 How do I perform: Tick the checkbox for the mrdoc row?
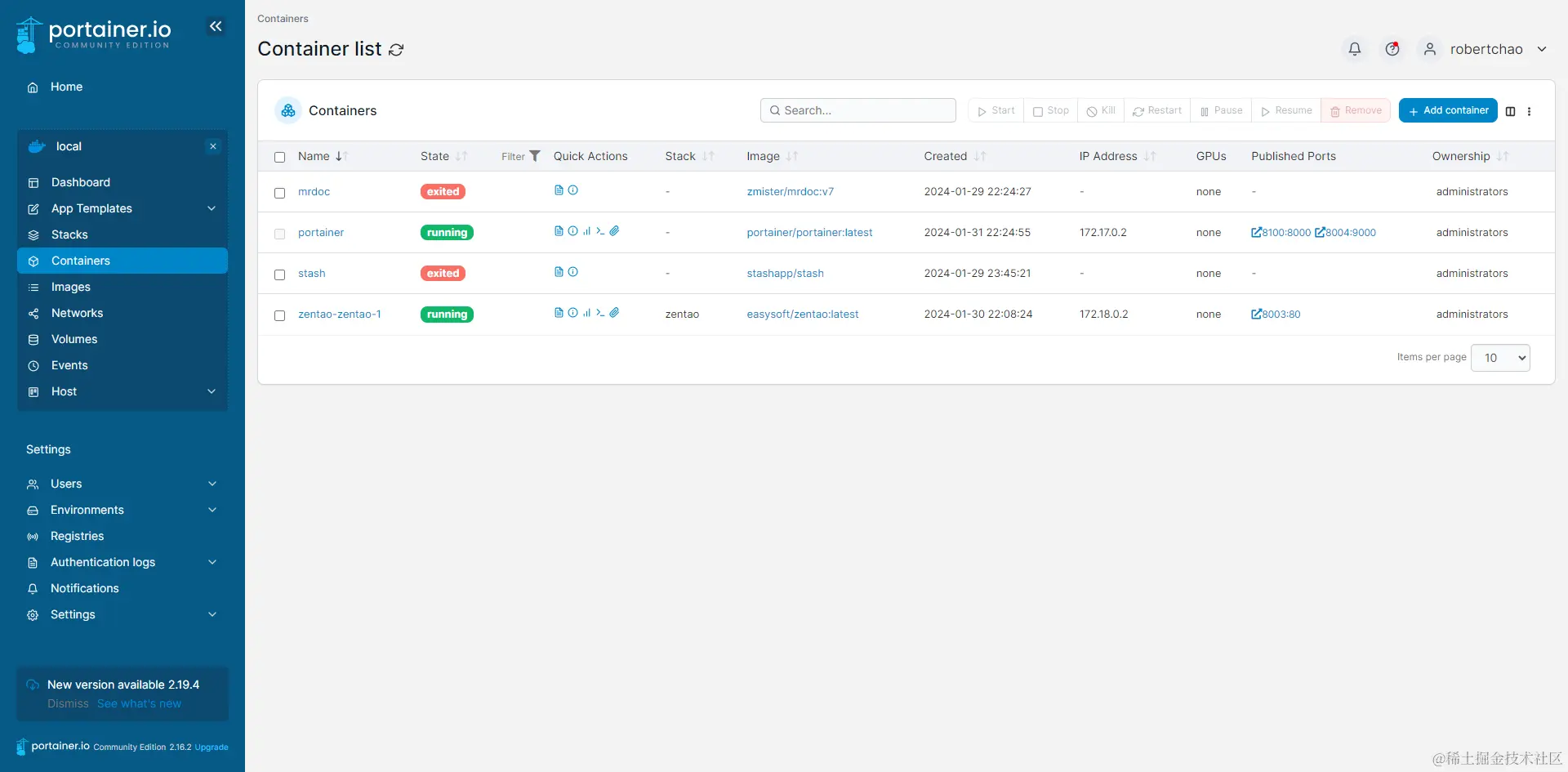coord(280,193)
